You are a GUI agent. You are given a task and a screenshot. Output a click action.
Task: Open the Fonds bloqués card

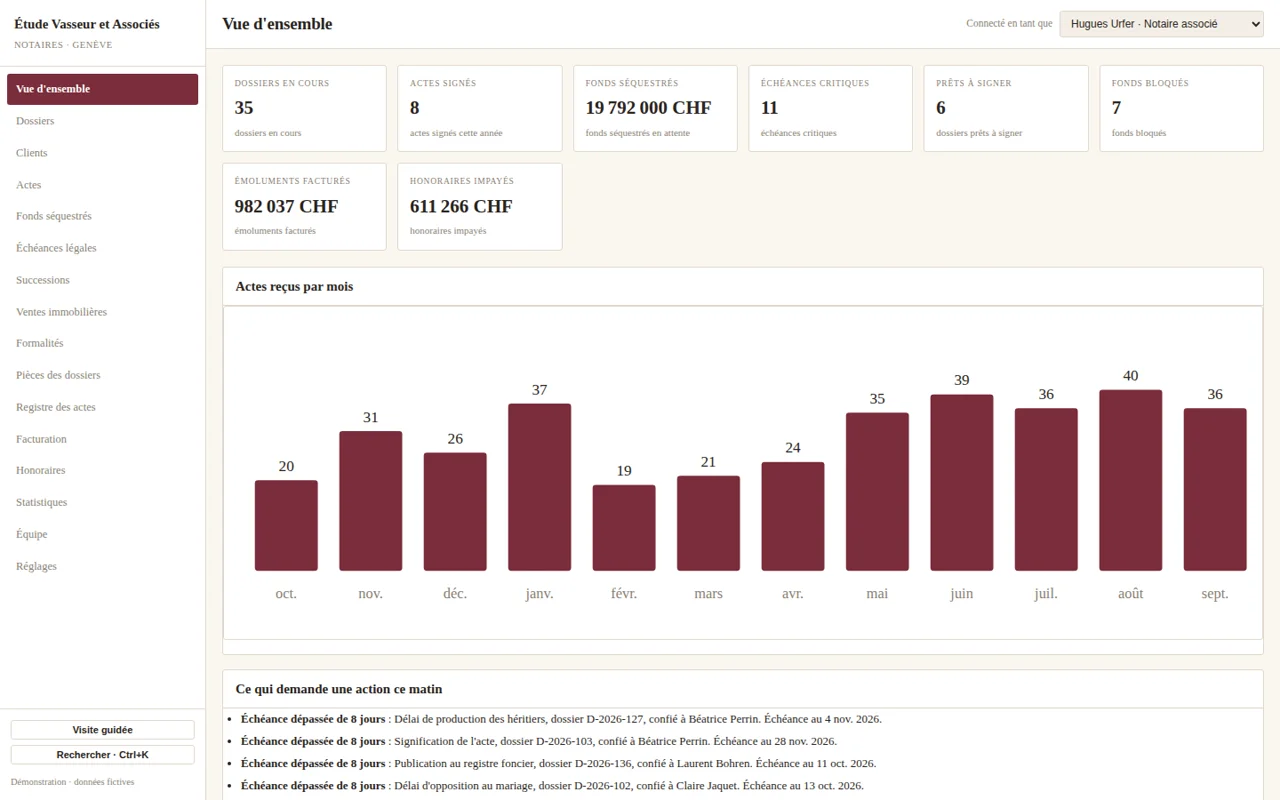[1181, 109]
